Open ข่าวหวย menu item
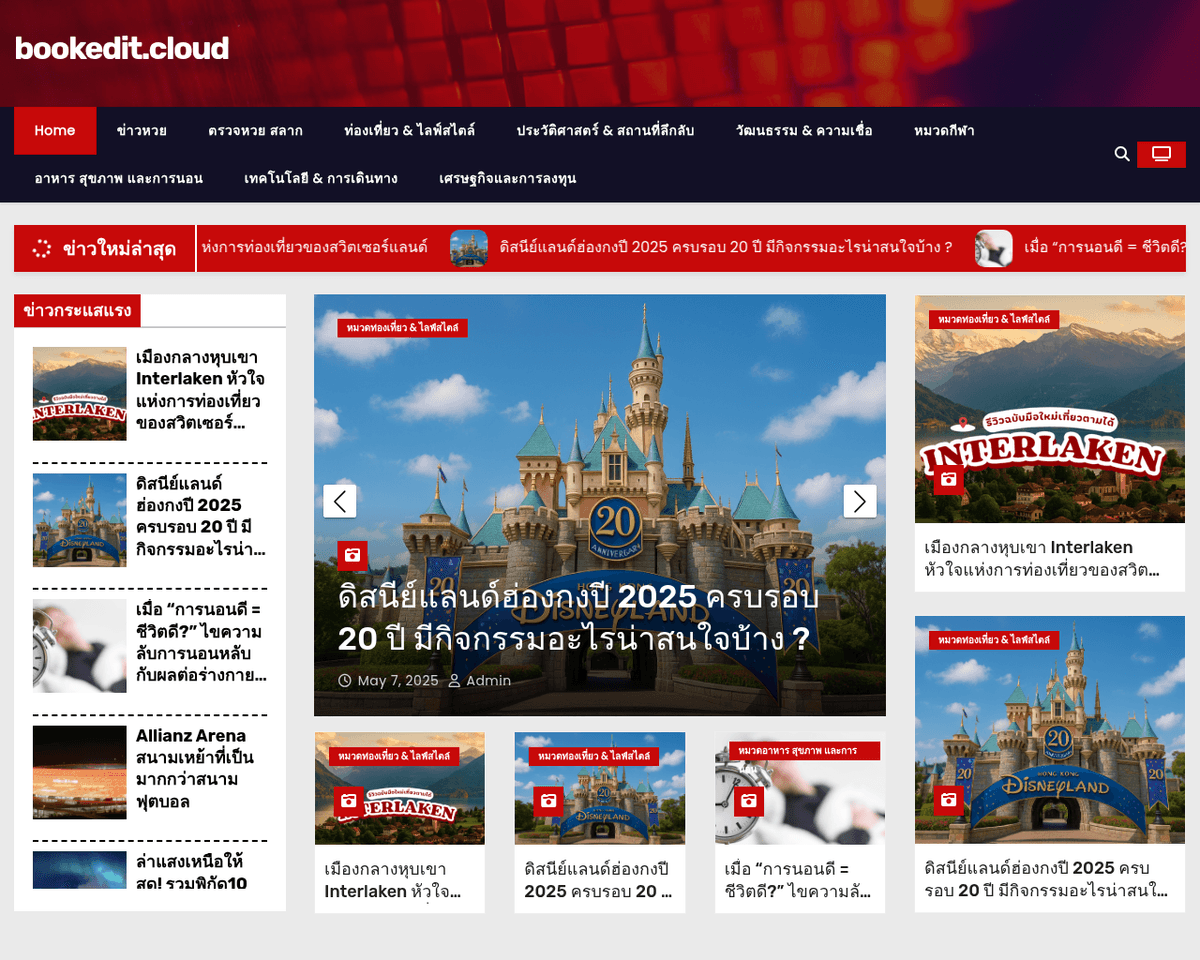This screenshot has width=1200, height=960. pos(141,131)
